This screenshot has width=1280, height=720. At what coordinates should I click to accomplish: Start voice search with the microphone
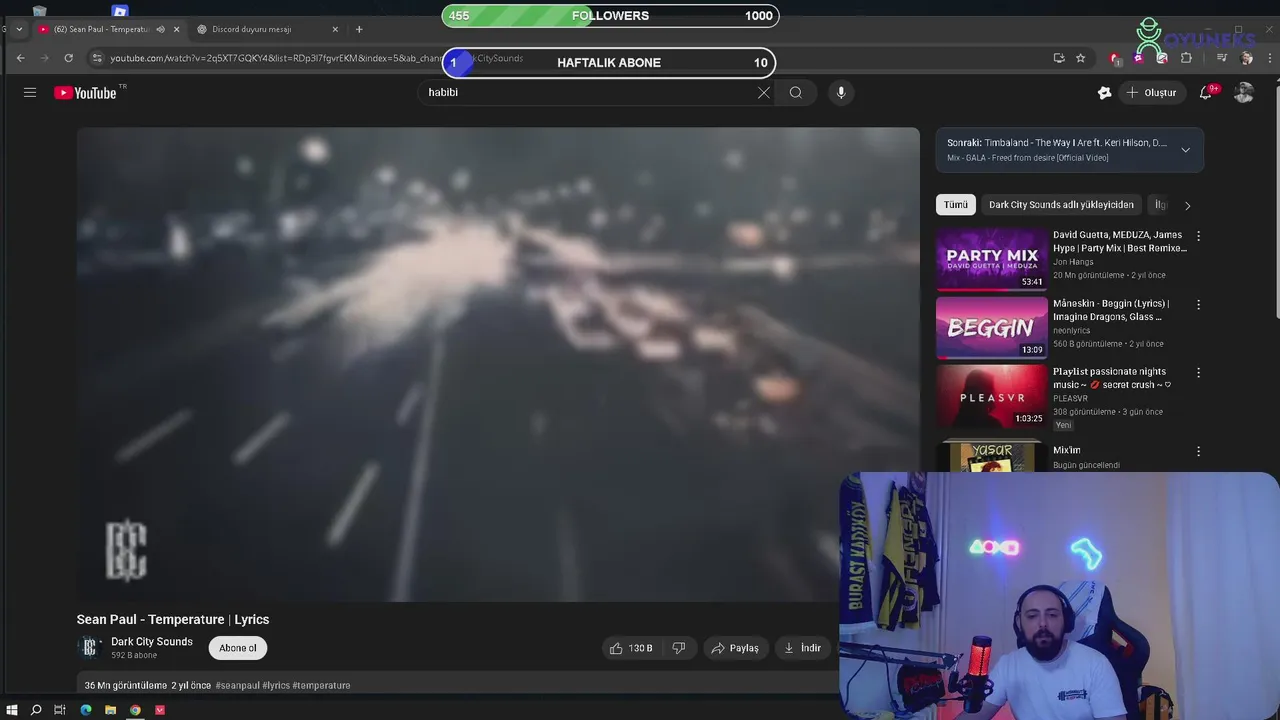click(841, 92)
